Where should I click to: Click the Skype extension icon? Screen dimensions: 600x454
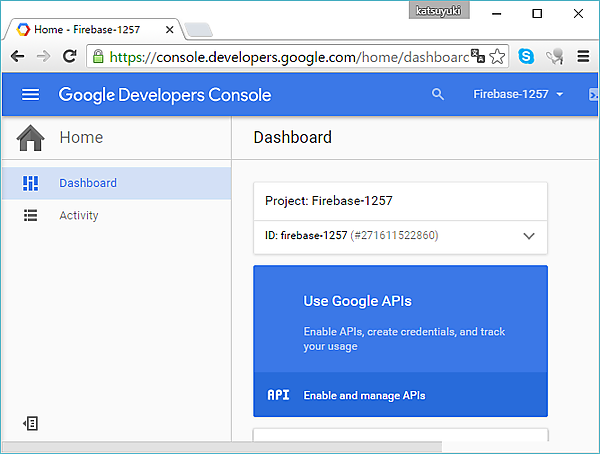point(526,57)
